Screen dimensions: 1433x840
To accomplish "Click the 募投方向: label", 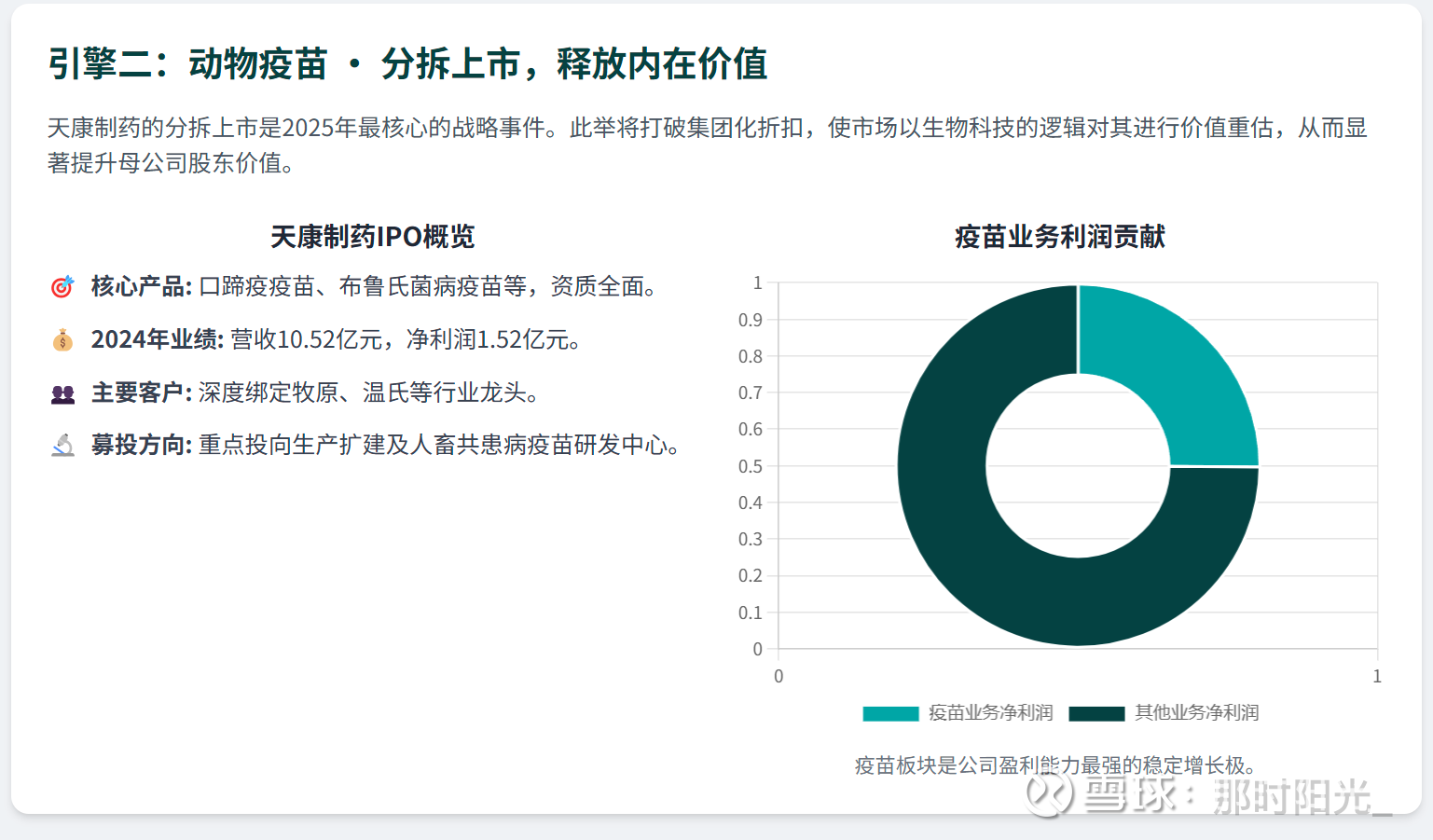I will pos(142,446).
